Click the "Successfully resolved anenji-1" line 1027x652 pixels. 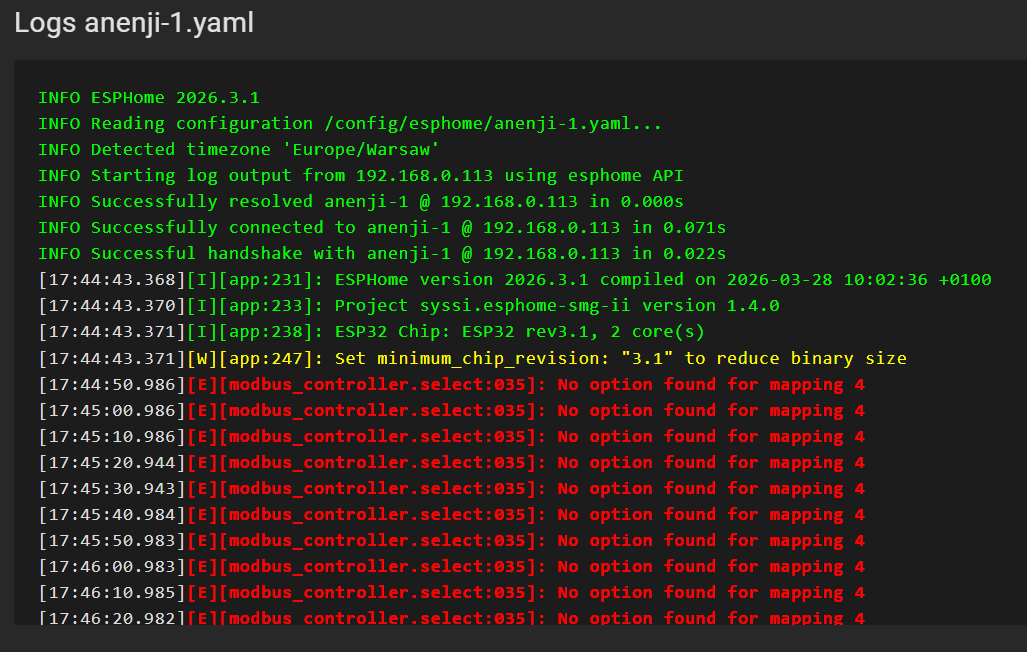pos(360,202)
